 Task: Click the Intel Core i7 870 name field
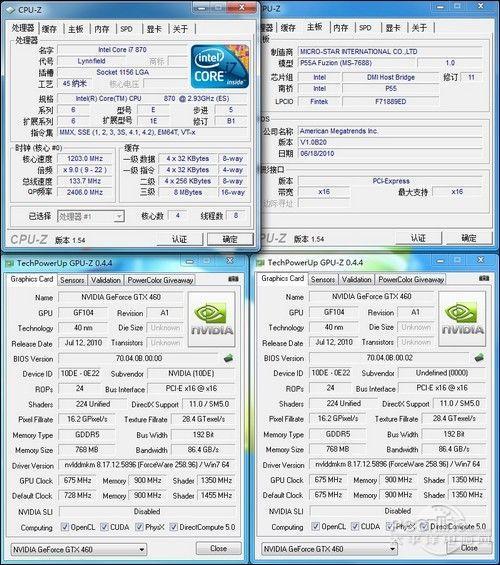pos(122,50)
